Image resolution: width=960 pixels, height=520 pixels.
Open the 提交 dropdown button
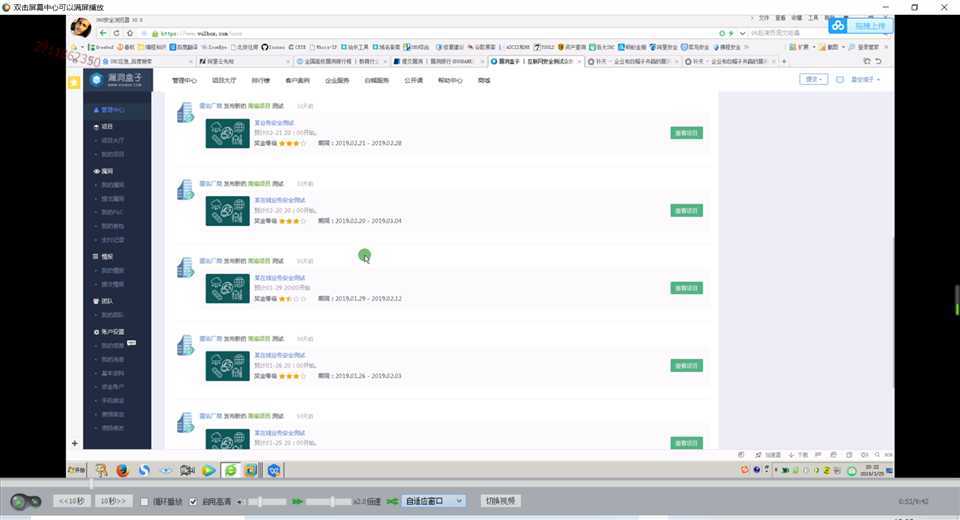814,80
